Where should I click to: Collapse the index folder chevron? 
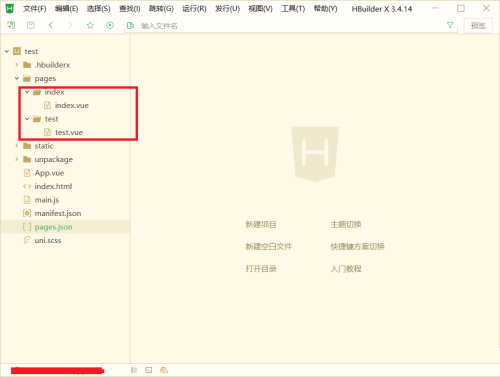[x=27, y=92]
